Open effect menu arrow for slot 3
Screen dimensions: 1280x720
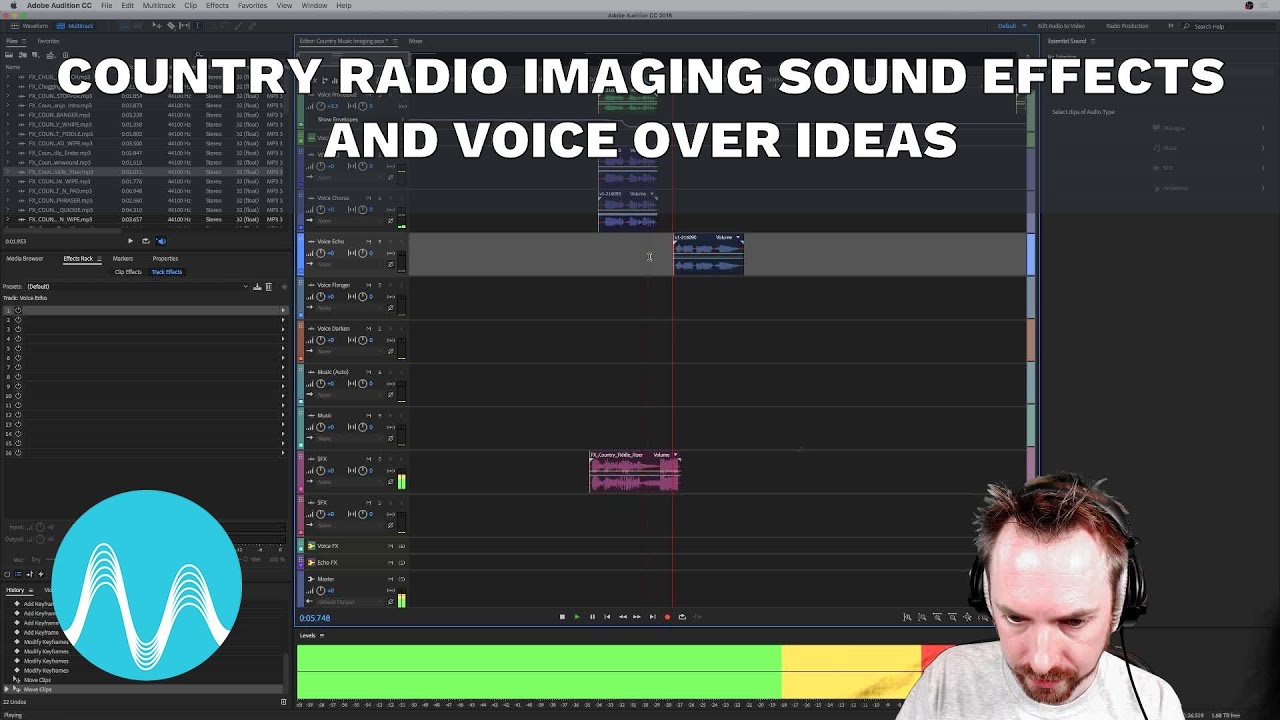coord(282,330)
